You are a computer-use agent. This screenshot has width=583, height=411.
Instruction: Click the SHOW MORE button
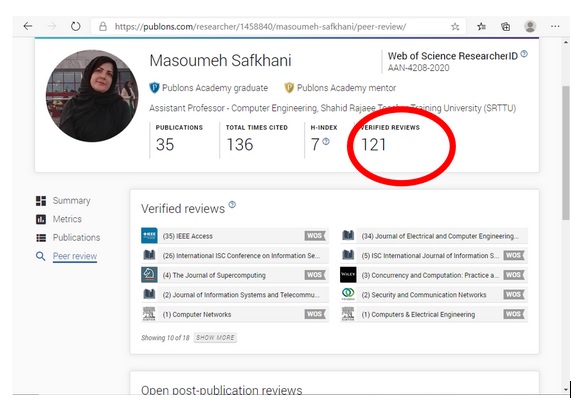tap(215, 338)
